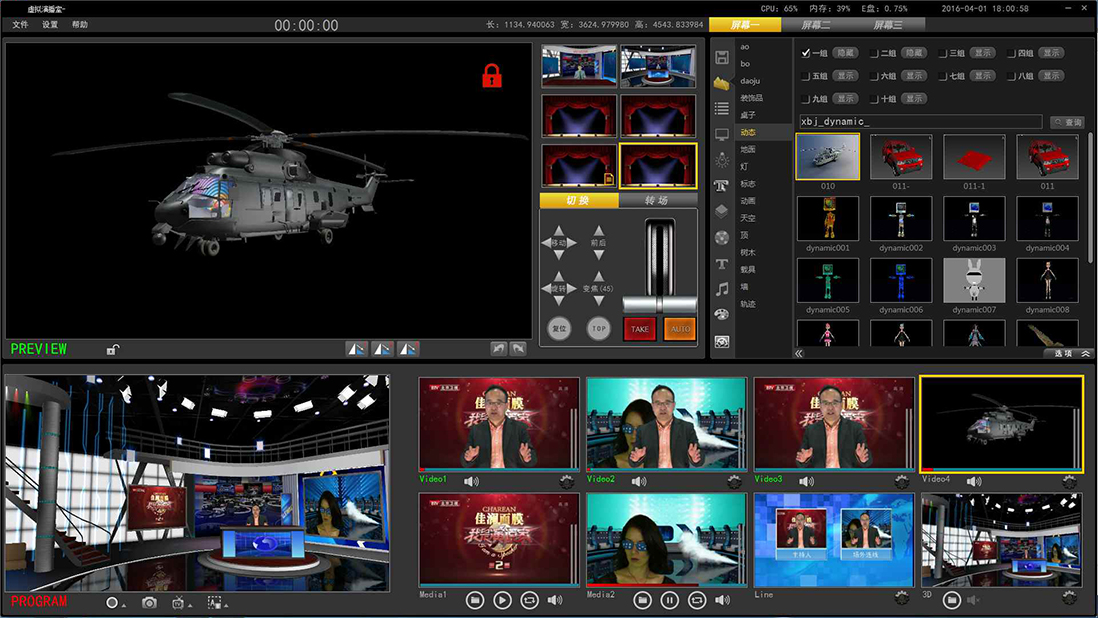Select the plain text T sidebar icon
The height and width of the screenshot is (618, 1098).
click(x=722, y=264)
